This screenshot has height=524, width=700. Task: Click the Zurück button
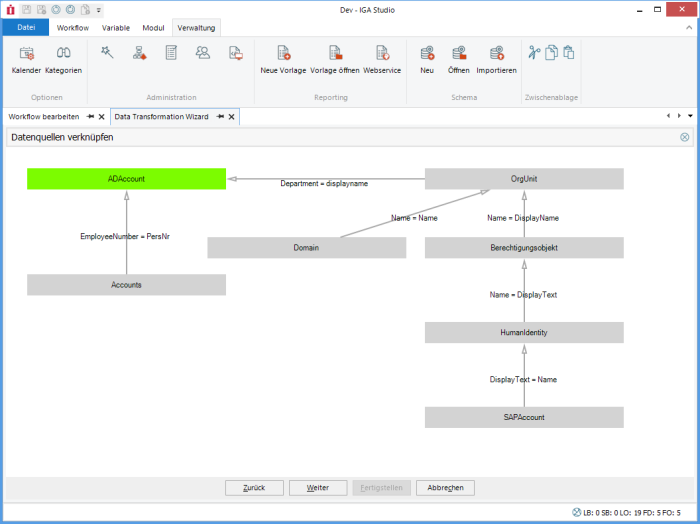tap(254, 488)
